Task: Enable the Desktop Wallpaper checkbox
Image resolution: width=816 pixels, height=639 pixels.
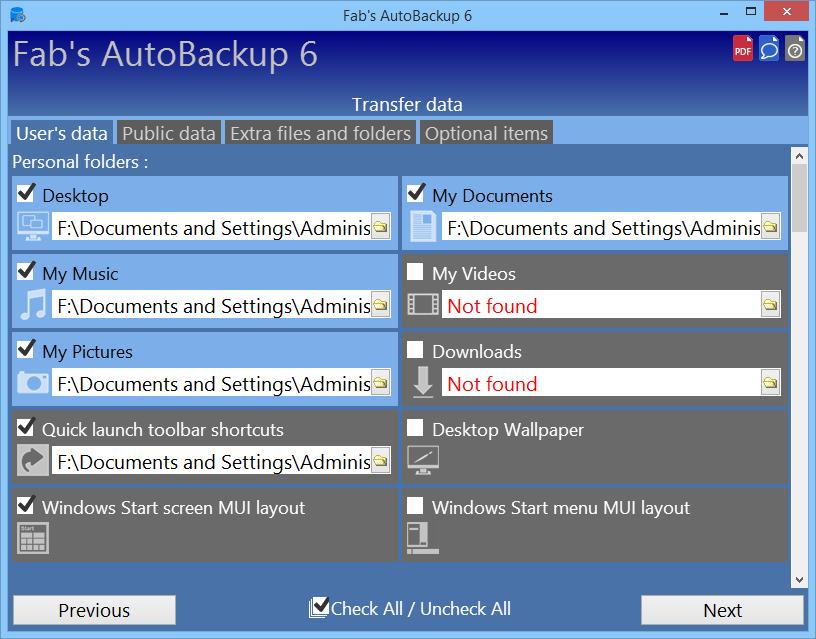Action: pyautogui.click(x=415, y=427)
